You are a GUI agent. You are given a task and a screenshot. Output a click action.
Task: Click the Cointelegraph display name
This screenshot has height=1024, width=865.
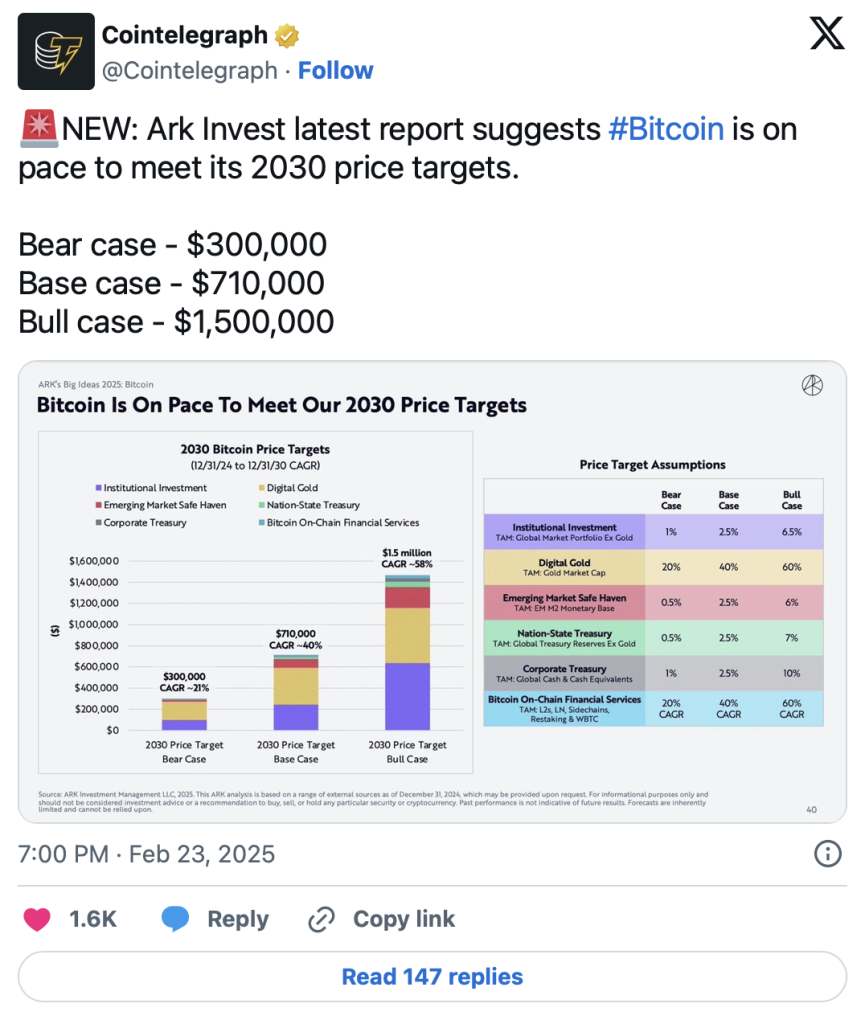point(185,36)
